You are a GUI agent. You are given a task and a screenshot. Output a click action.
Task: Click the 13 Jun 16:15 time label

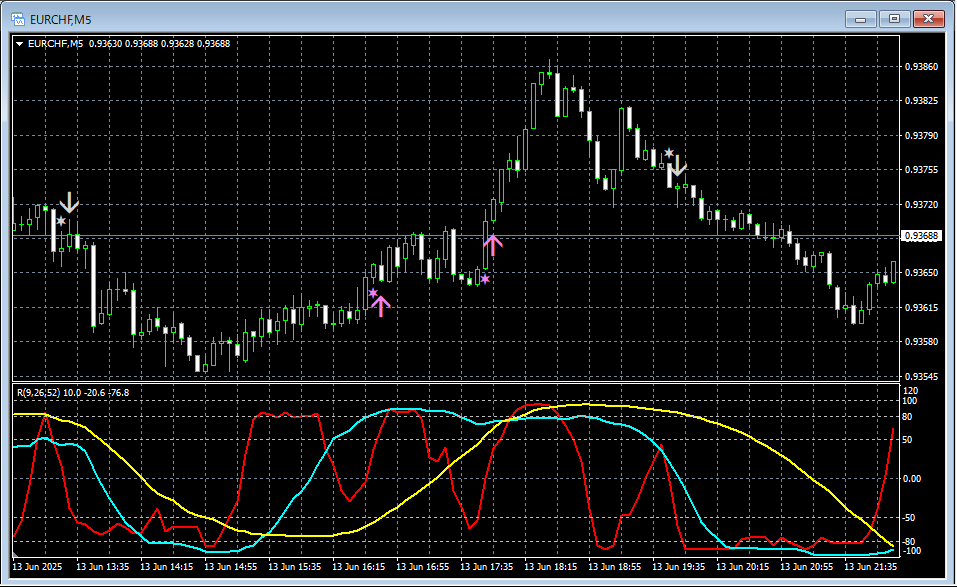(359, 567)
